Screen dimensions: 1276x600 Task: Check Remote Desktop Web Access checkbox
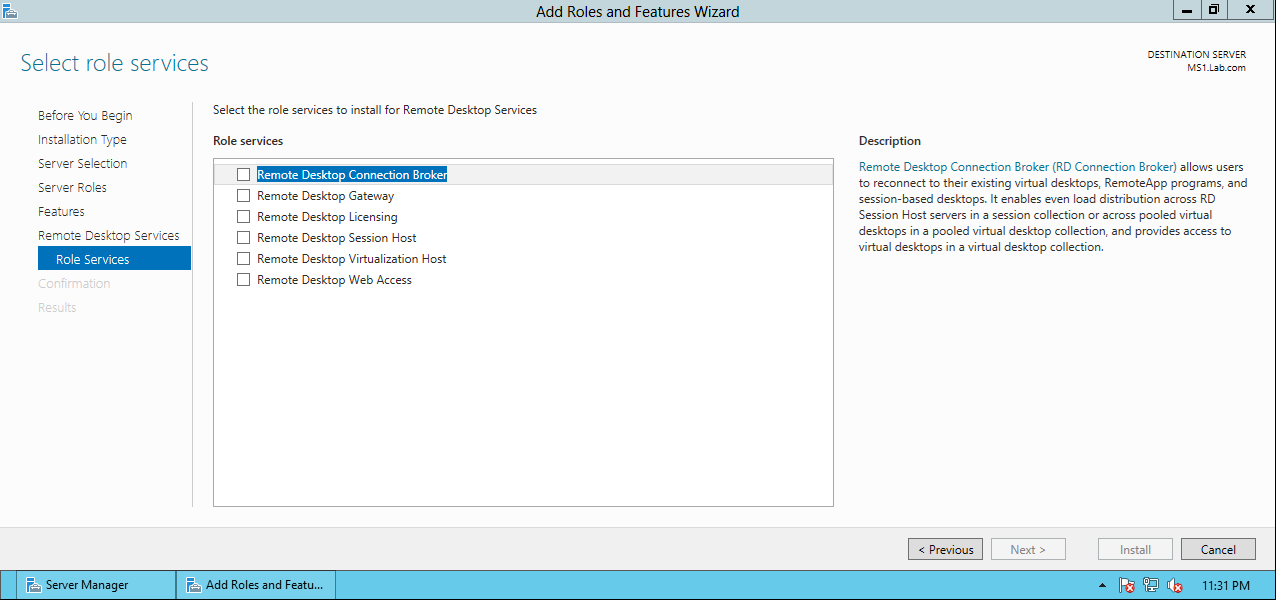pos(243,280)
